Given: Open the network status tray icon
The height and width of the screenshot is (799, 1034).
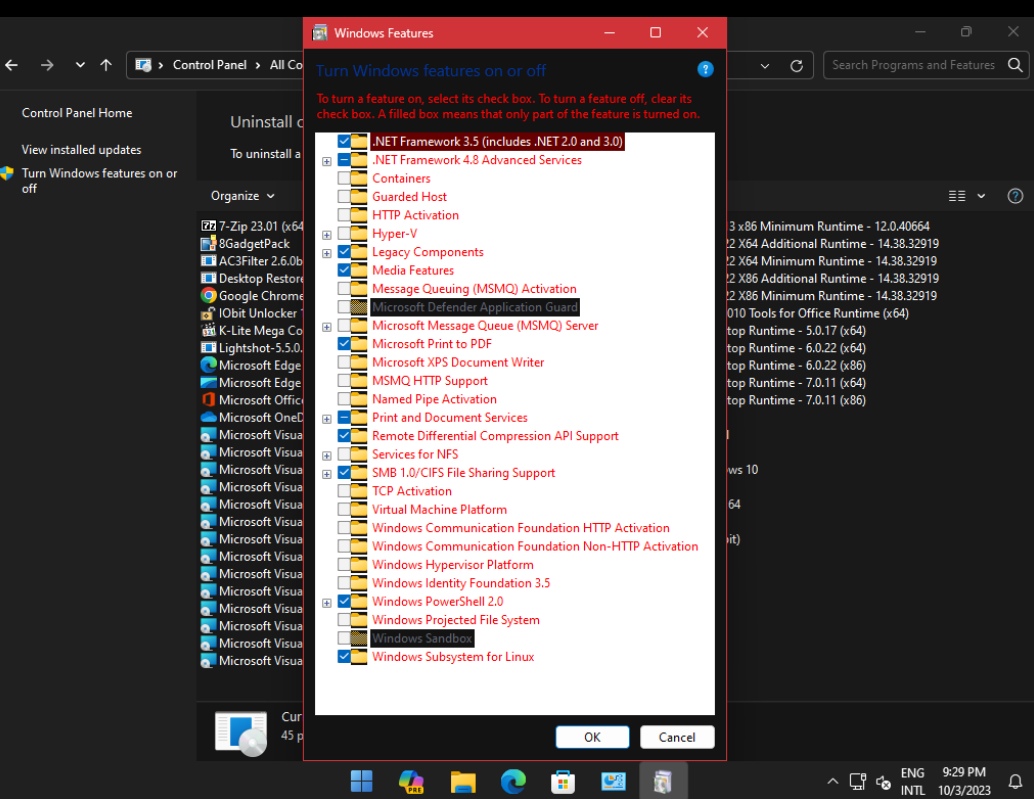Looking at the screenshot, I should (x=857, y=782).
